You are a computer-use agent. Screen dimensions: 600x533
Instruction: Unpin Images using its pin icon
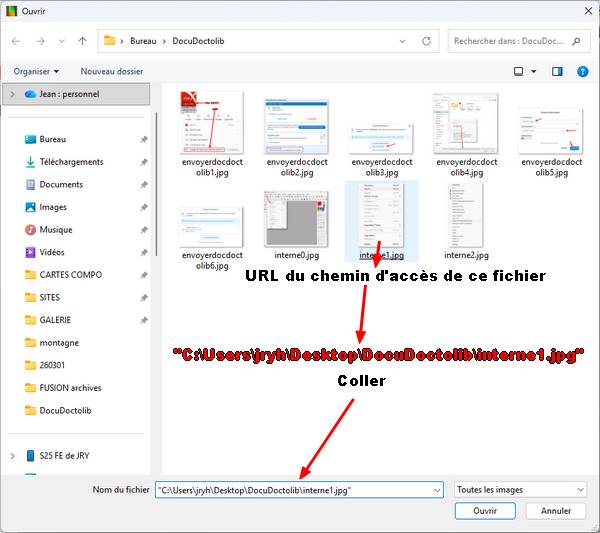coord(144,207)
